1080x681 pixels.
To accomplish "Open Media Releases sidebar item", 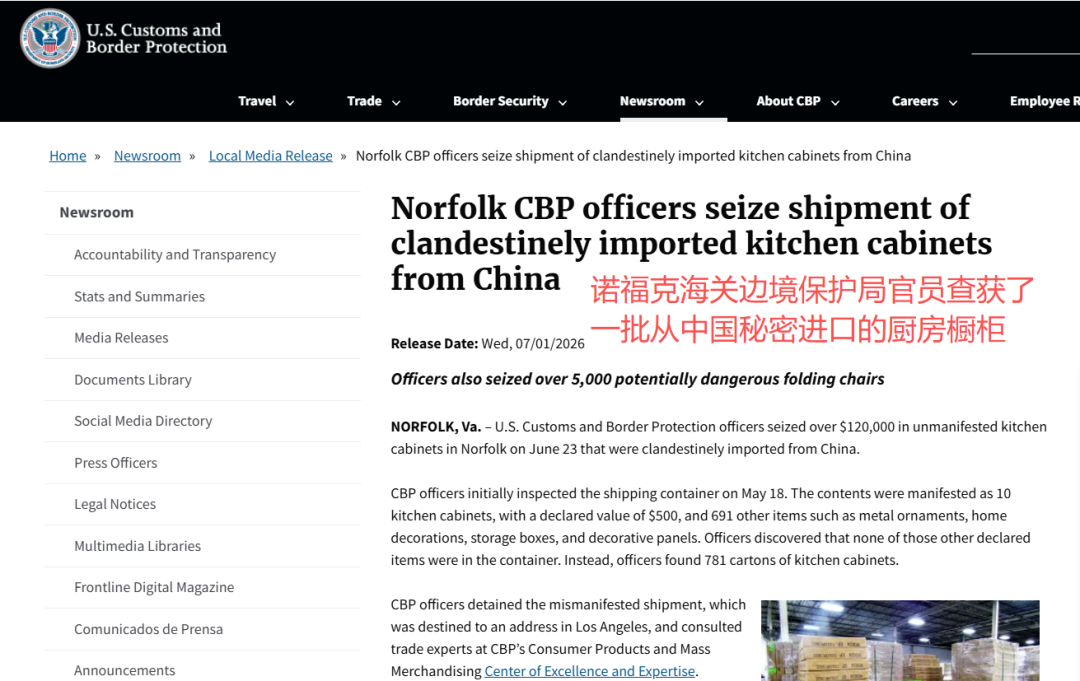I will (121, 338).
